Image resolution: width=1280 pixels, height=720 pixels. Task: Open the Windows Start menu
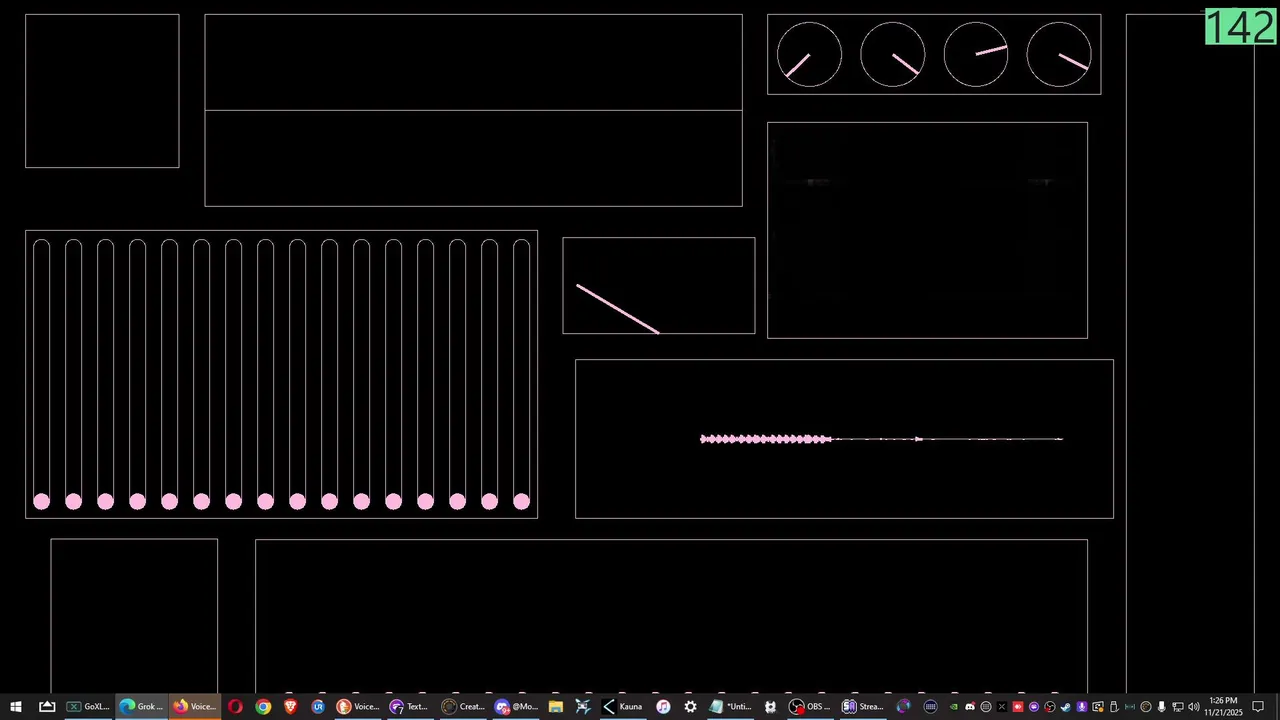click(x=16, y=706)
